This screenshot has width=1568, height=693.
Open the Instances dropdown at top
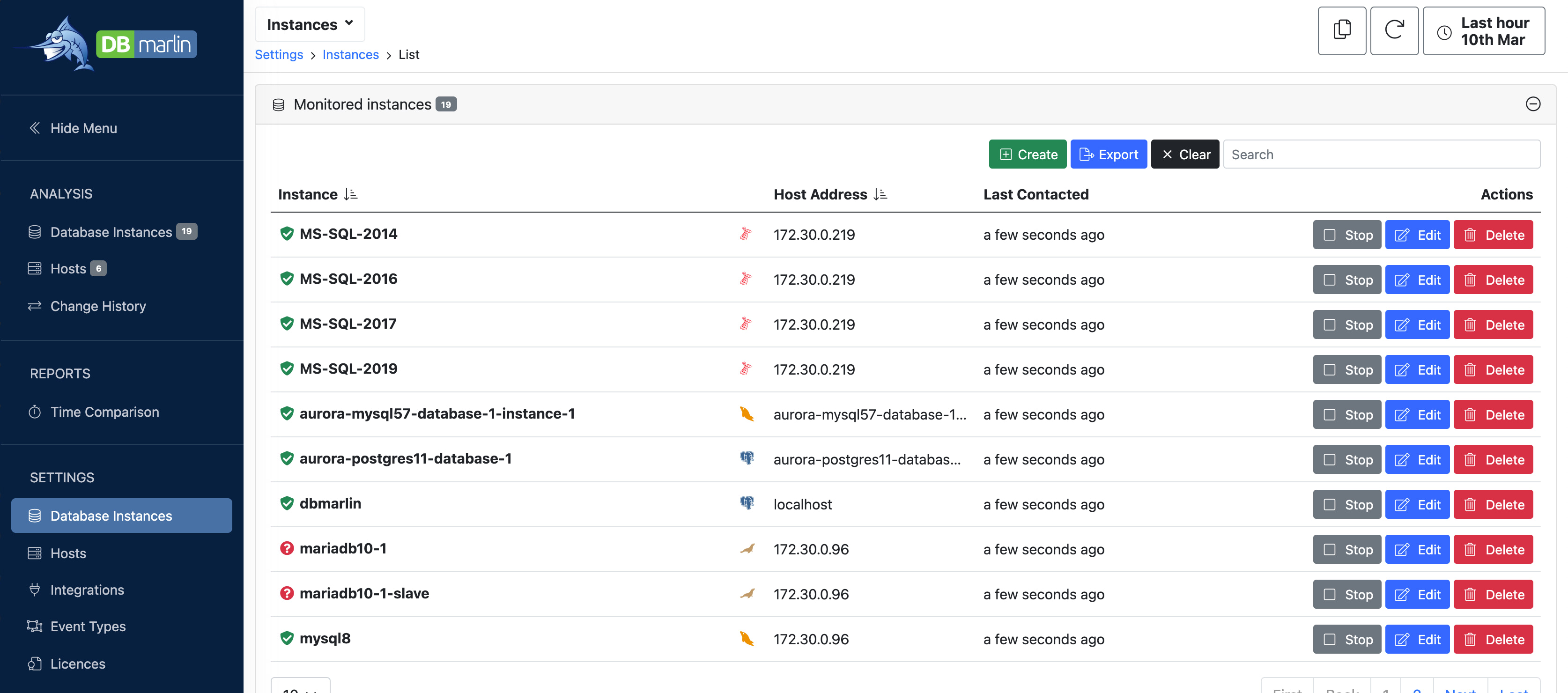309,24
